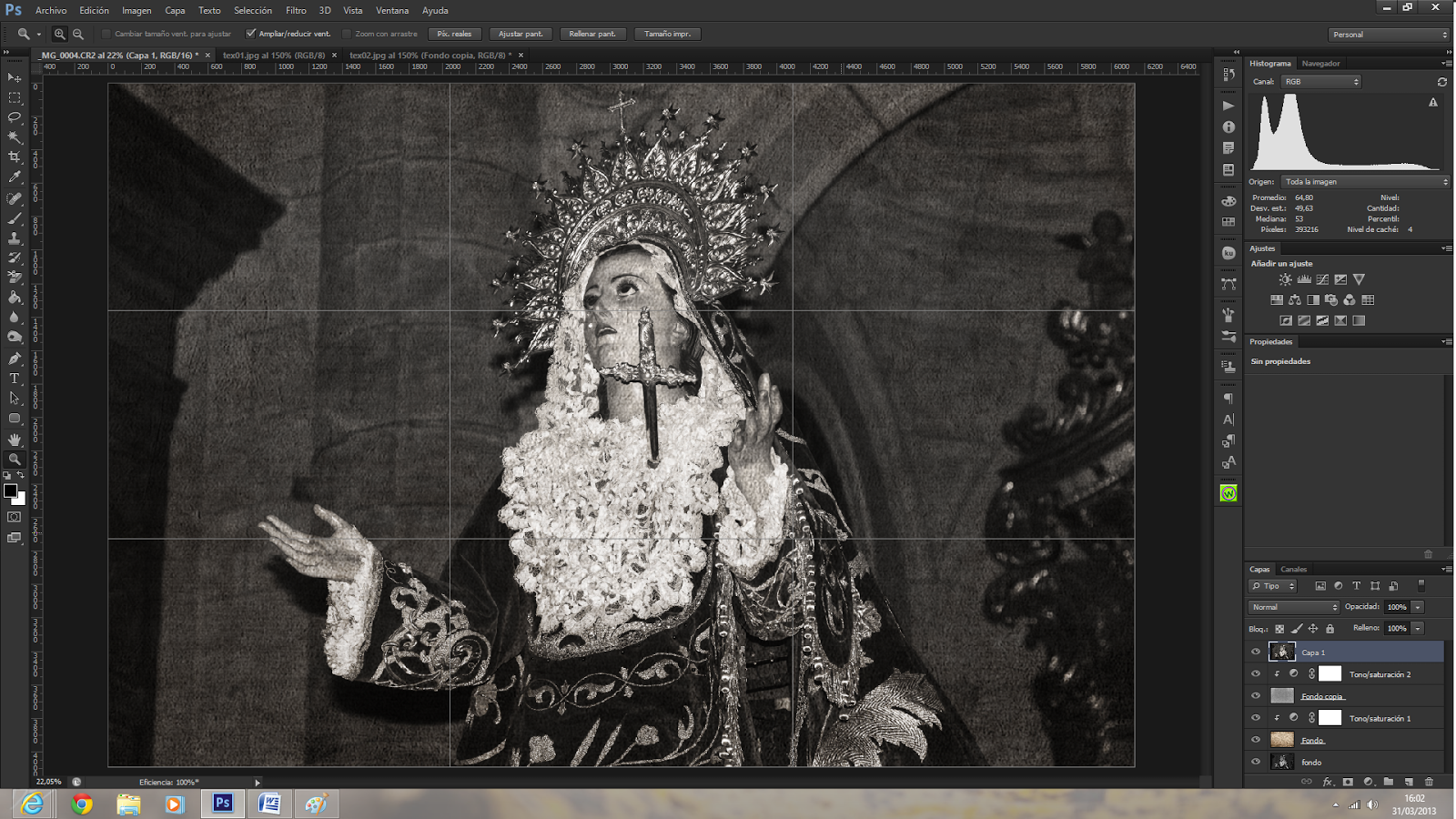
Task: Choose the Hand tool
Action: [x=15, y=440]
